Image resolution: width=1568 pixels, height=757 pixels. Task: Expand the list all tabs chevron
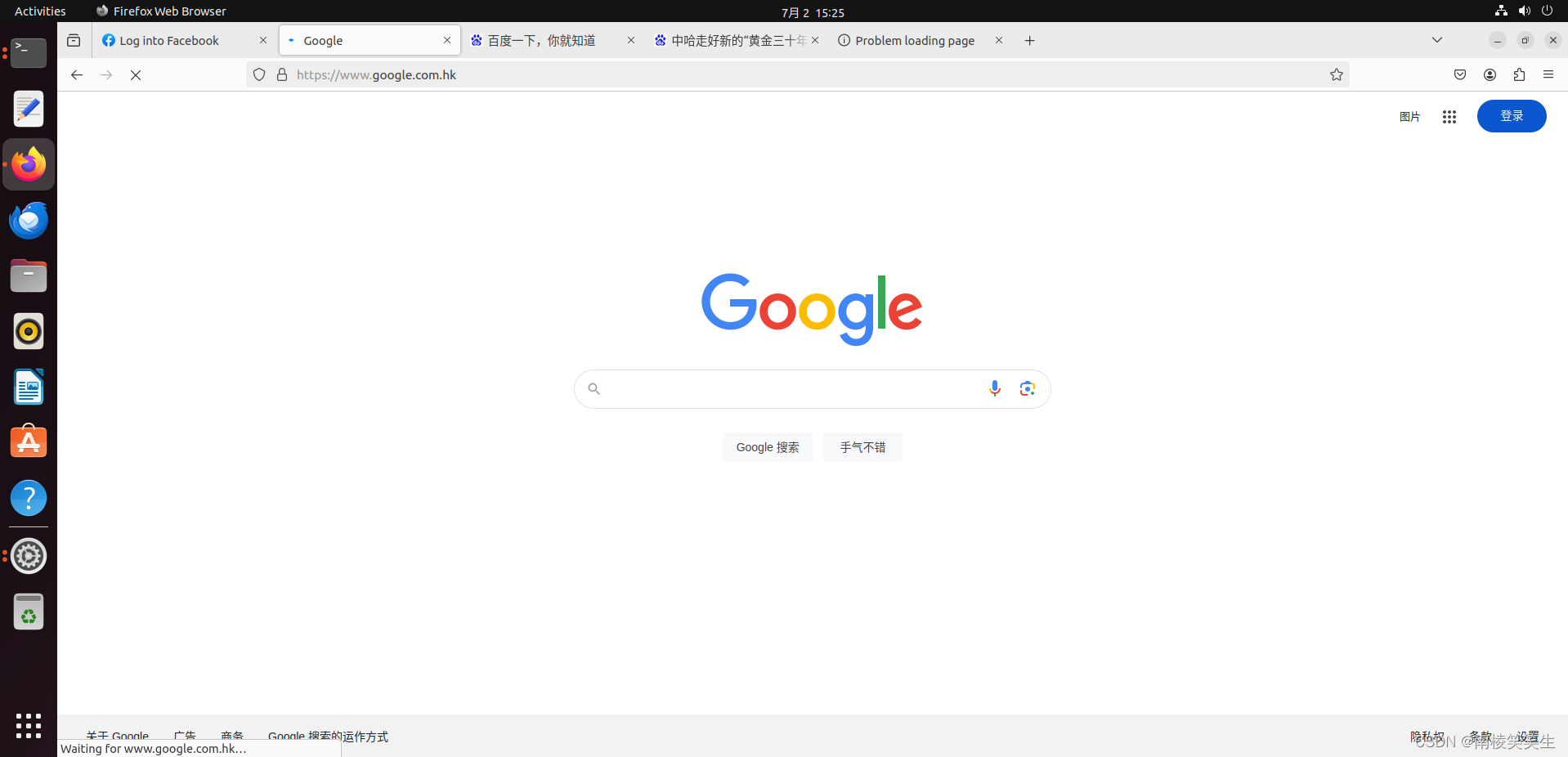[1437, 40]
